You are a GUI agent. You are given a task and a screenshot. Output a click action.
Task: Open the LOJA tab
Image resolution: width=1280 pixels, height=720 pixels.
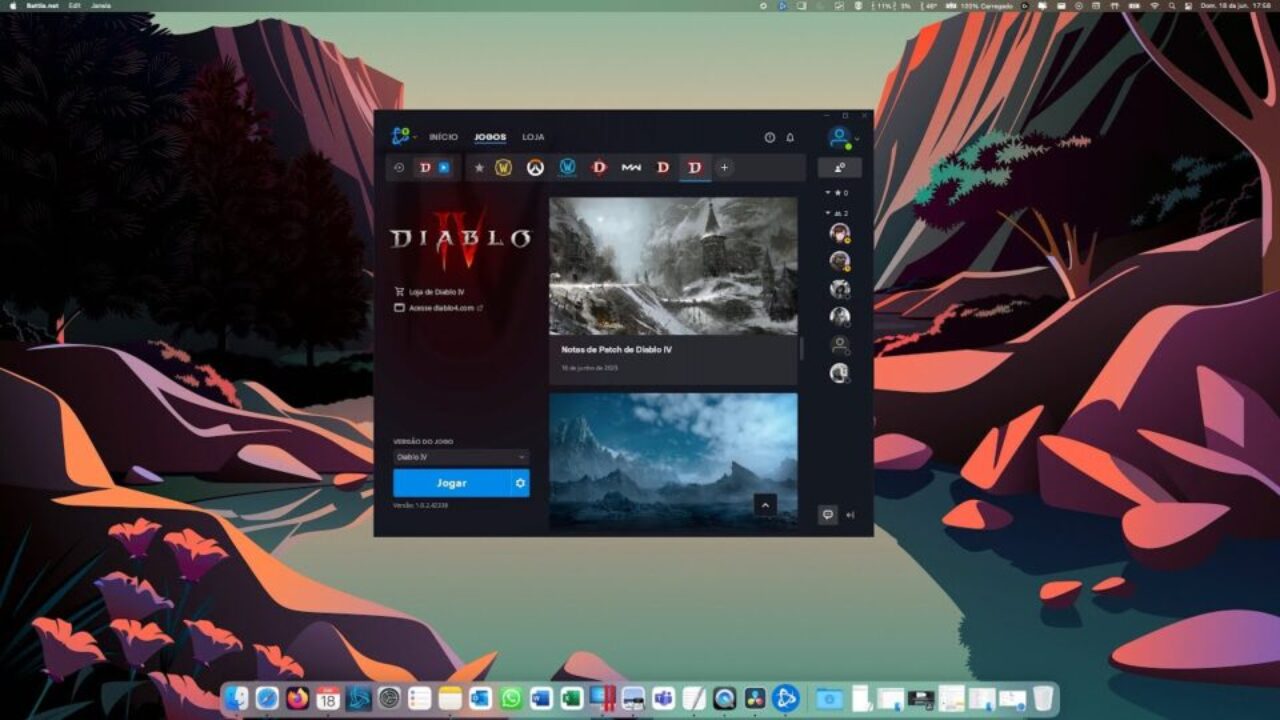pos(533,137)
